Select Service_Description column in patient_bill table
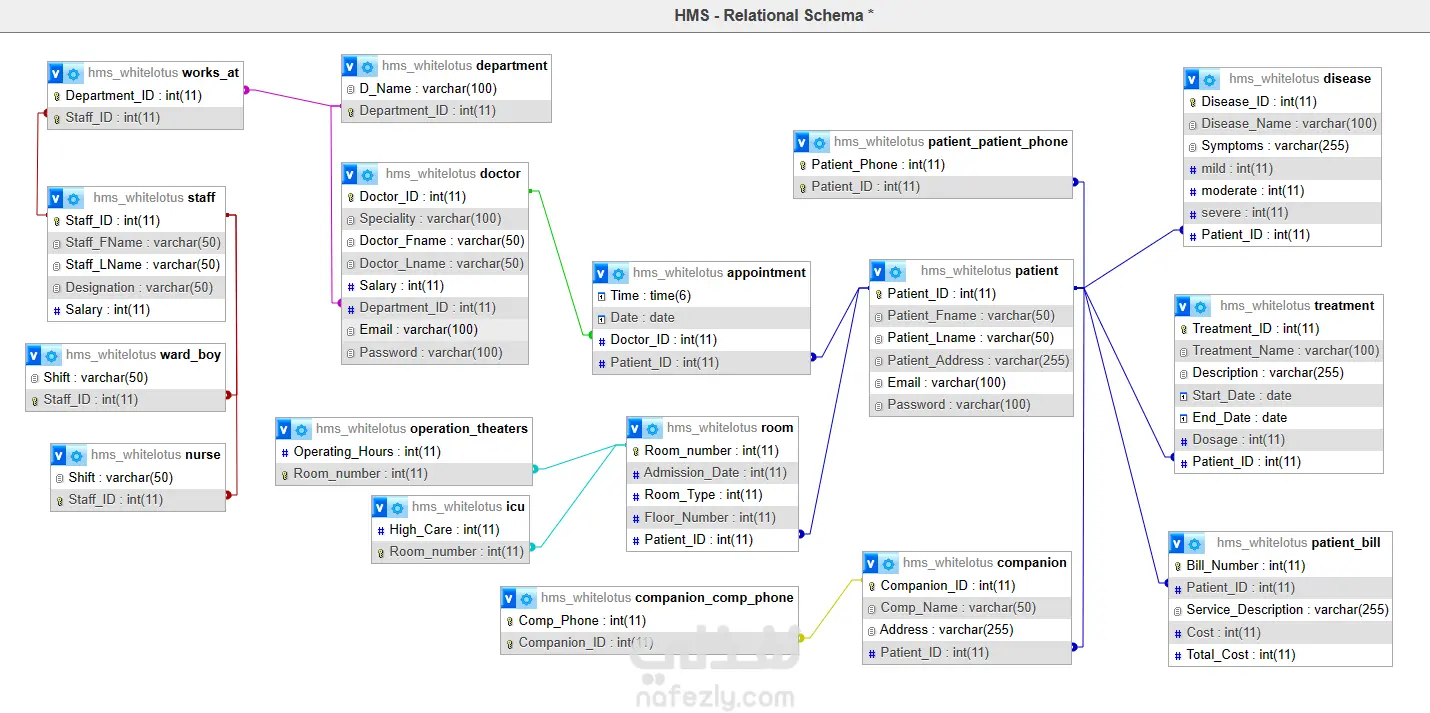 pyautogui.click(x=1280, y=610)
